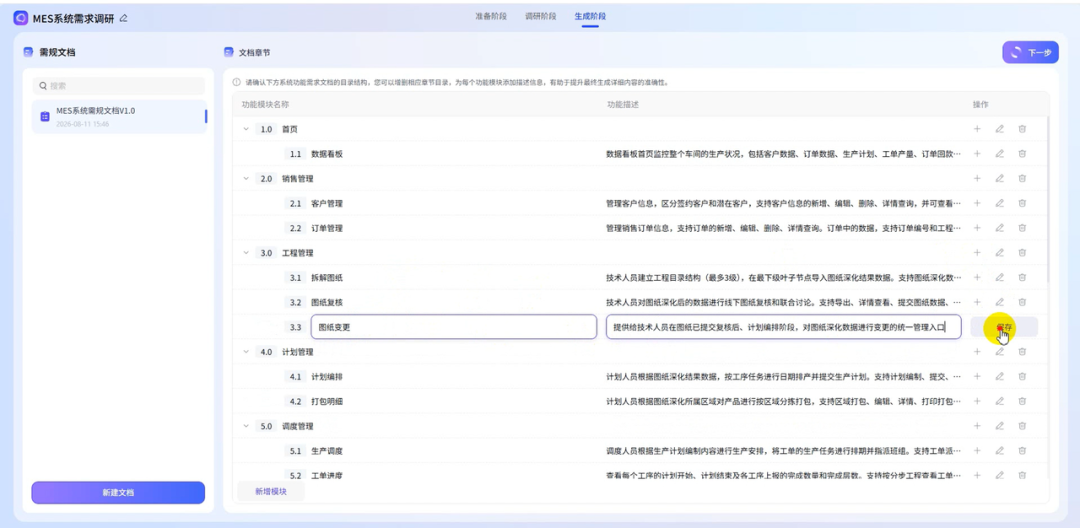Add a submodule under 1.0 首页
This screenshot has width=1080, height=528.
tap(977, 129)
